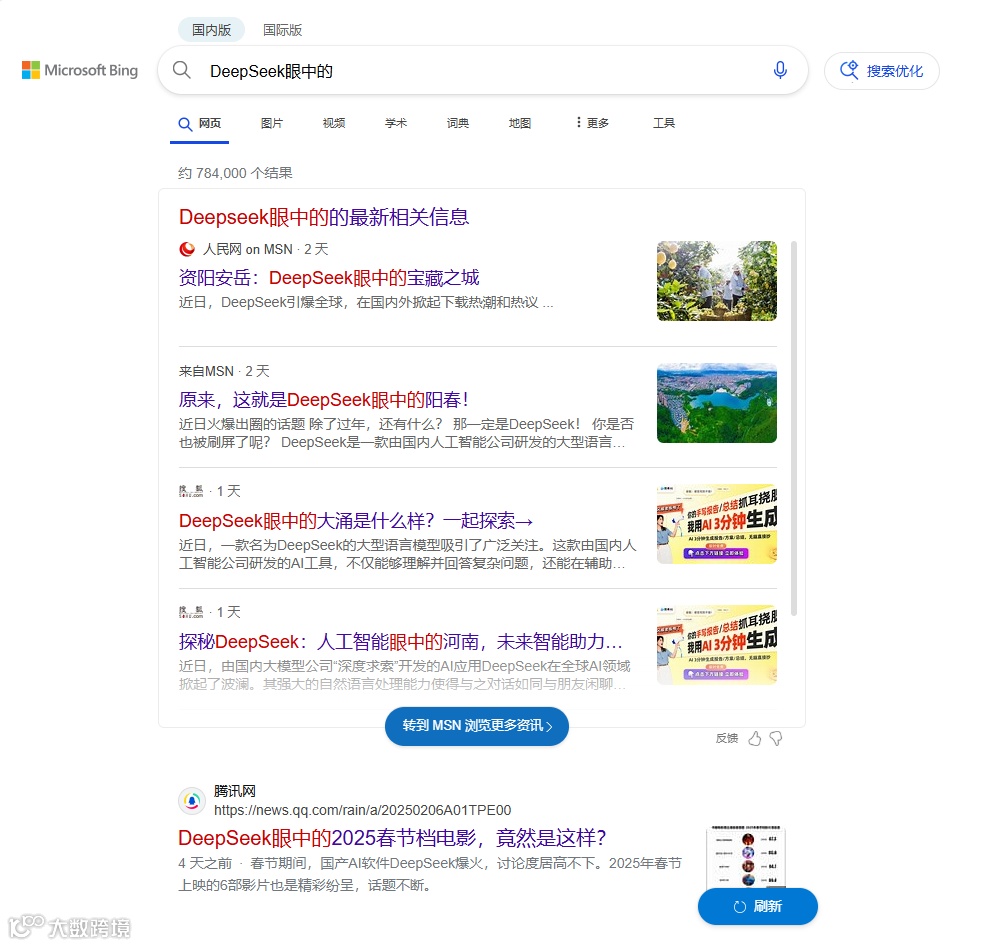
Task: Click the news card vertical scrollbar
Action: point(794,429)
